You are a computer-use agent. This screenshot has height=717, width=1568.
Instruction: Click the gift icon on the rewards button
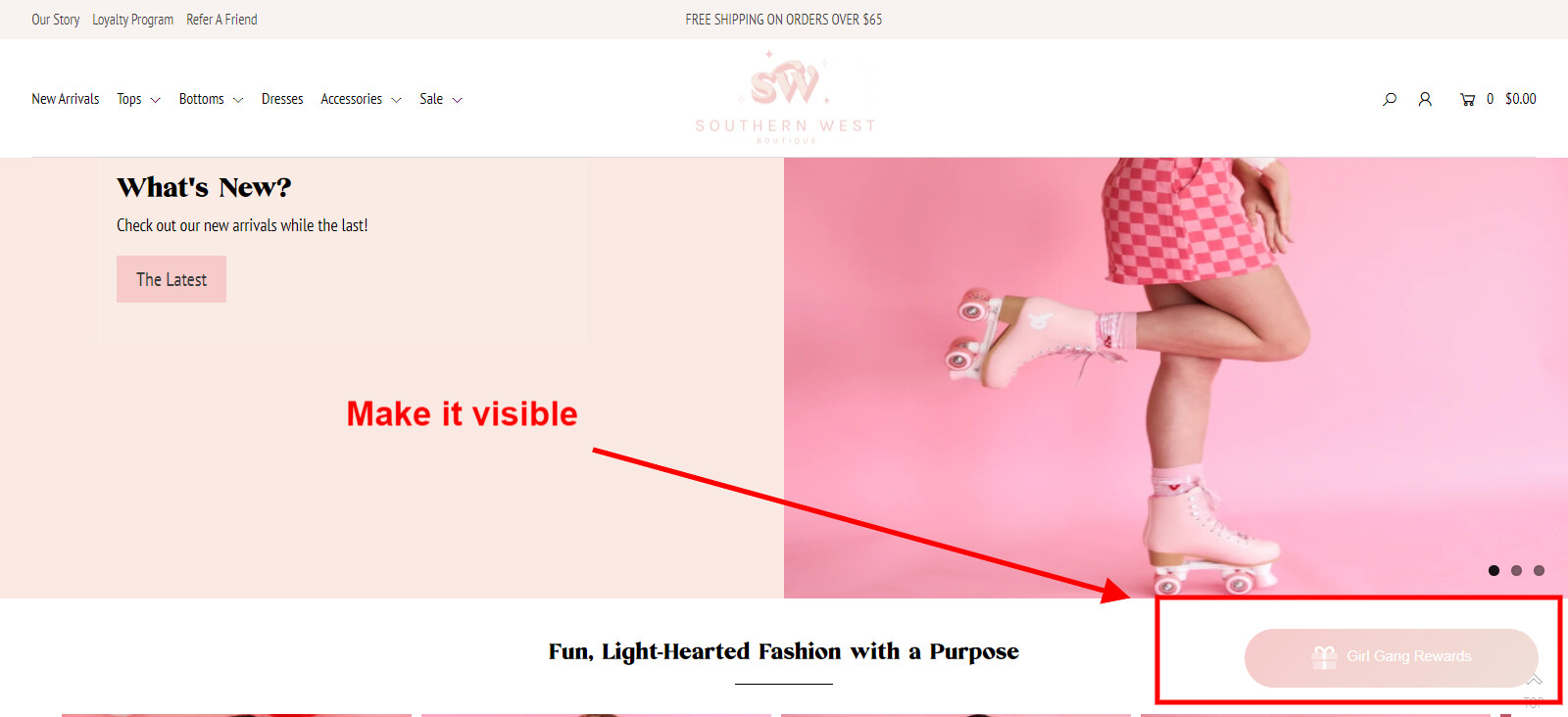tap(1324, 657)
